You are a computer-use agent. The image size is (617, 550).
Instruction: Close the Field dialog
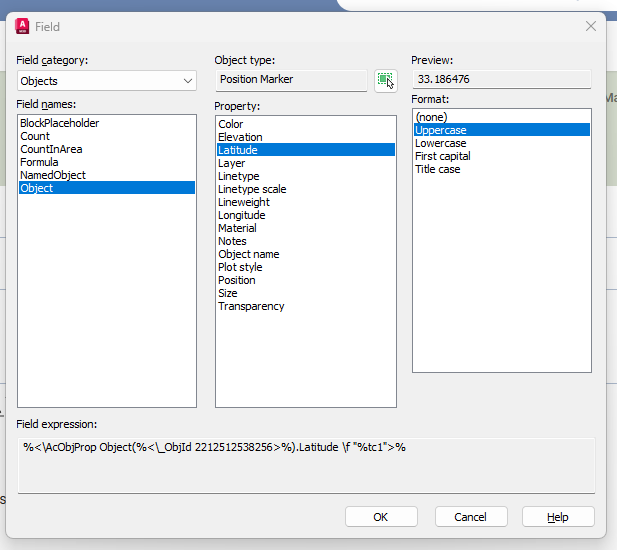pyautogui.click(x=591, y=26)
